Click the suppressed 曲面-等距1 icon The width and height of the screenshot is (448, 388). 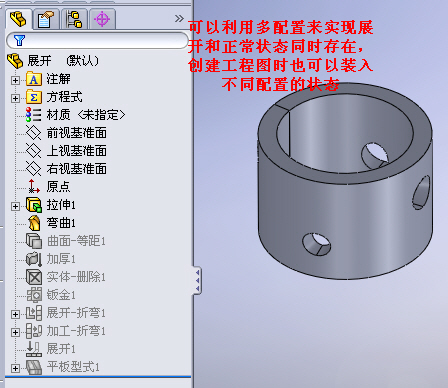(x=34, y=241)
